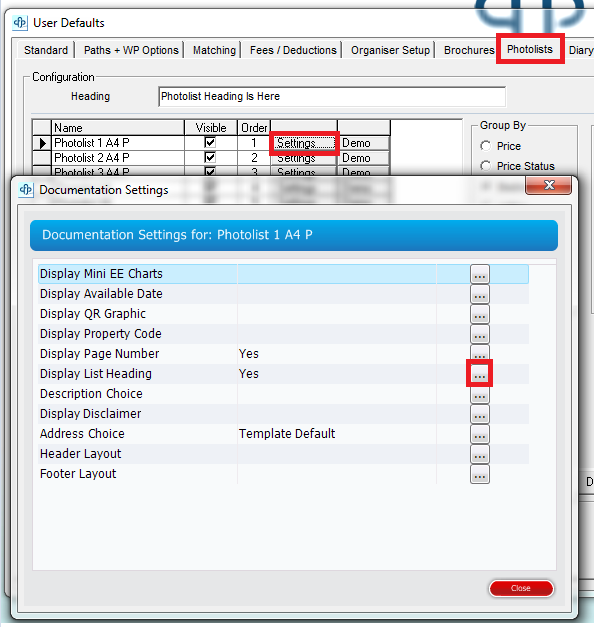Open ellipsis button for Display Mini EE Charts
The width and height of the screenshot is (598, 627).
coord(480,274)
